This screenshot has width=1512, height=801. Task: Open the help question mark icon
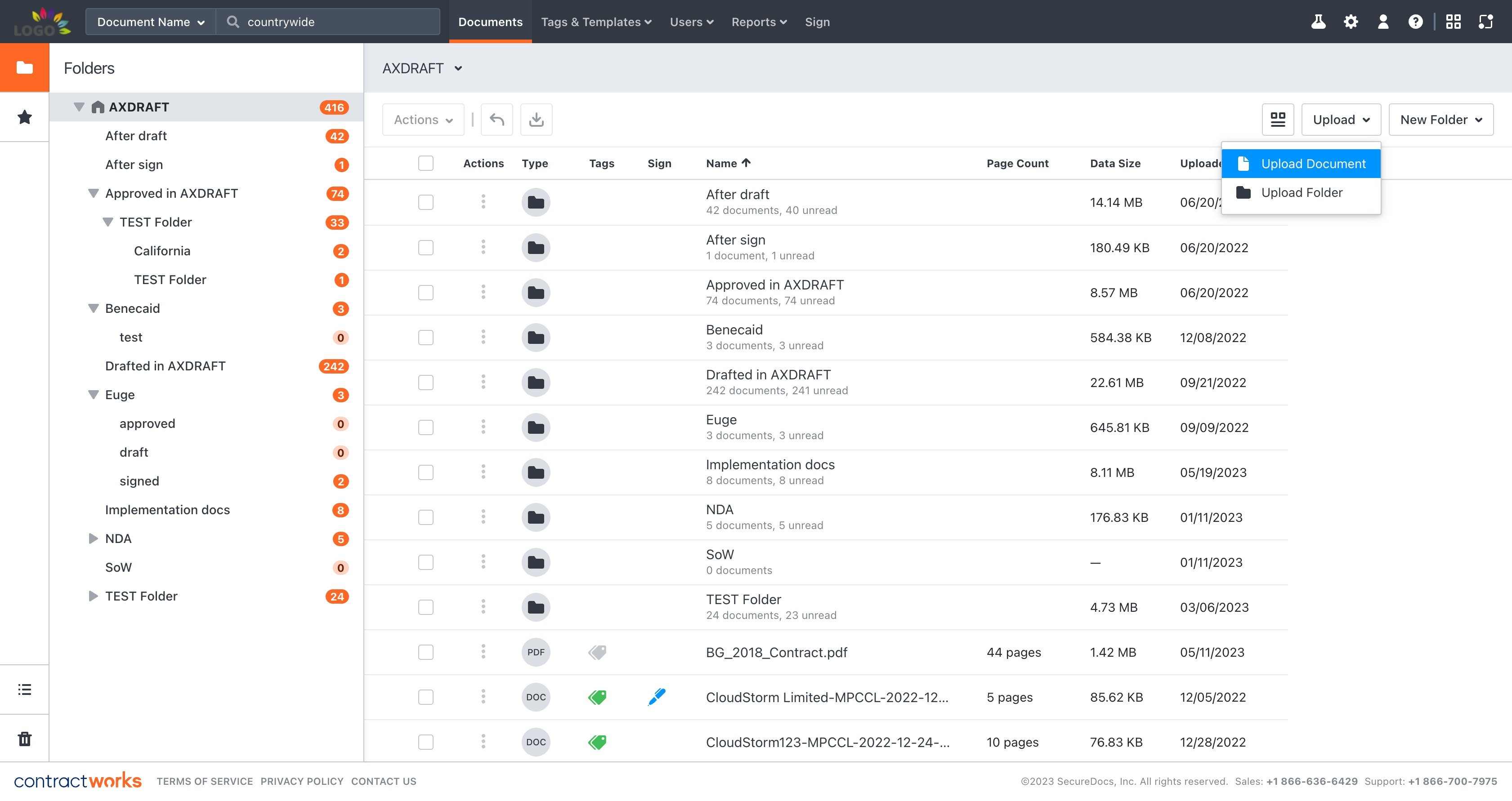(1415, 22)
